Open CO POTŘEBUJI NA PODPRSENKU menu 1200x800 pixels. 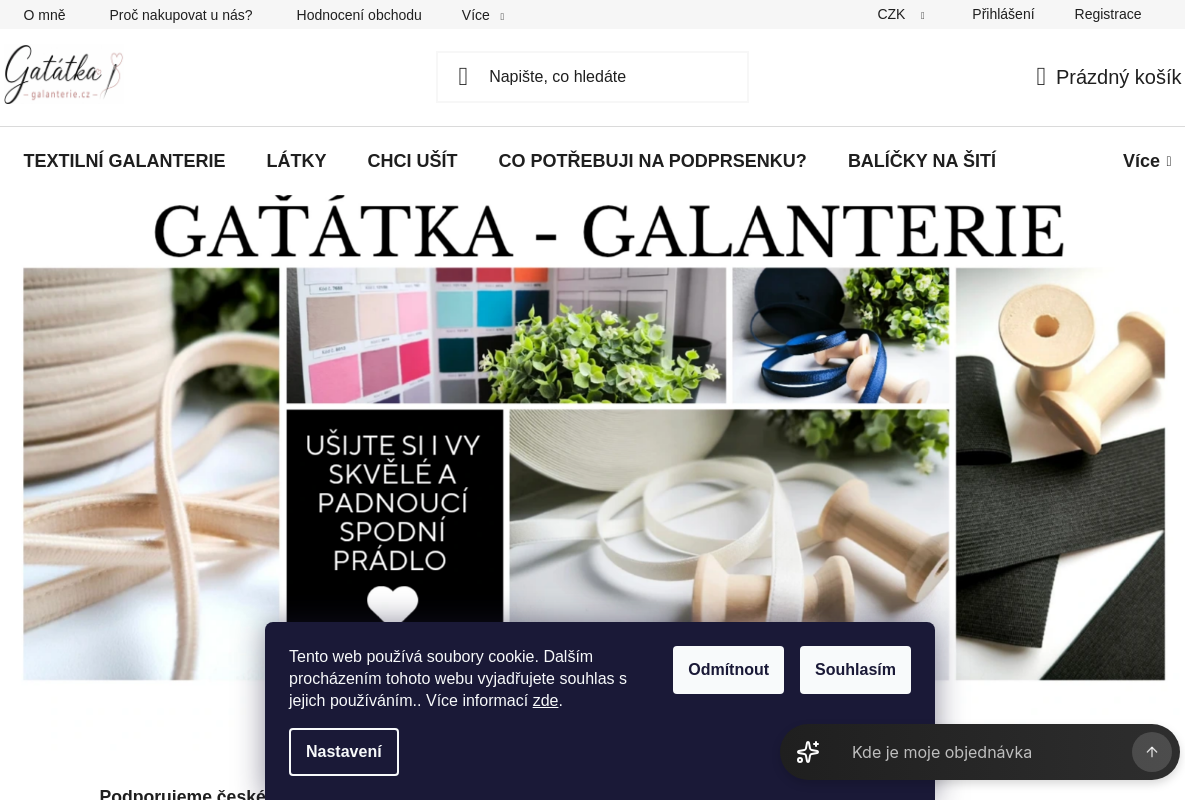(652, 161)
